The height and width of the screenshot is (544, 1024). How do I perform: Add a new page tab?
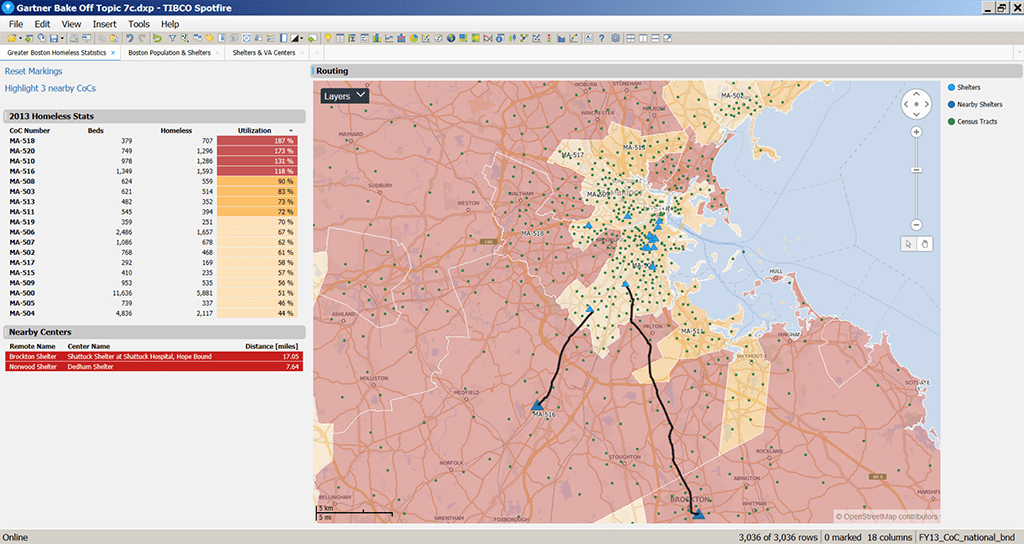(317, 52)
